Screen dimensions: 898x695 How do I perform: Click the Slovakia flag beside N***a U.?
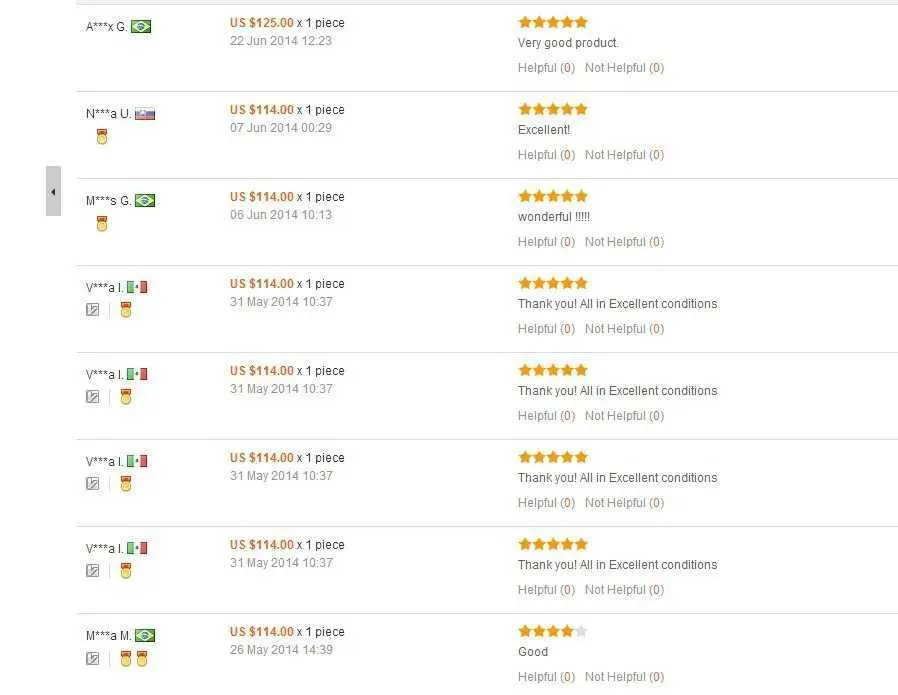click(145, 114)
